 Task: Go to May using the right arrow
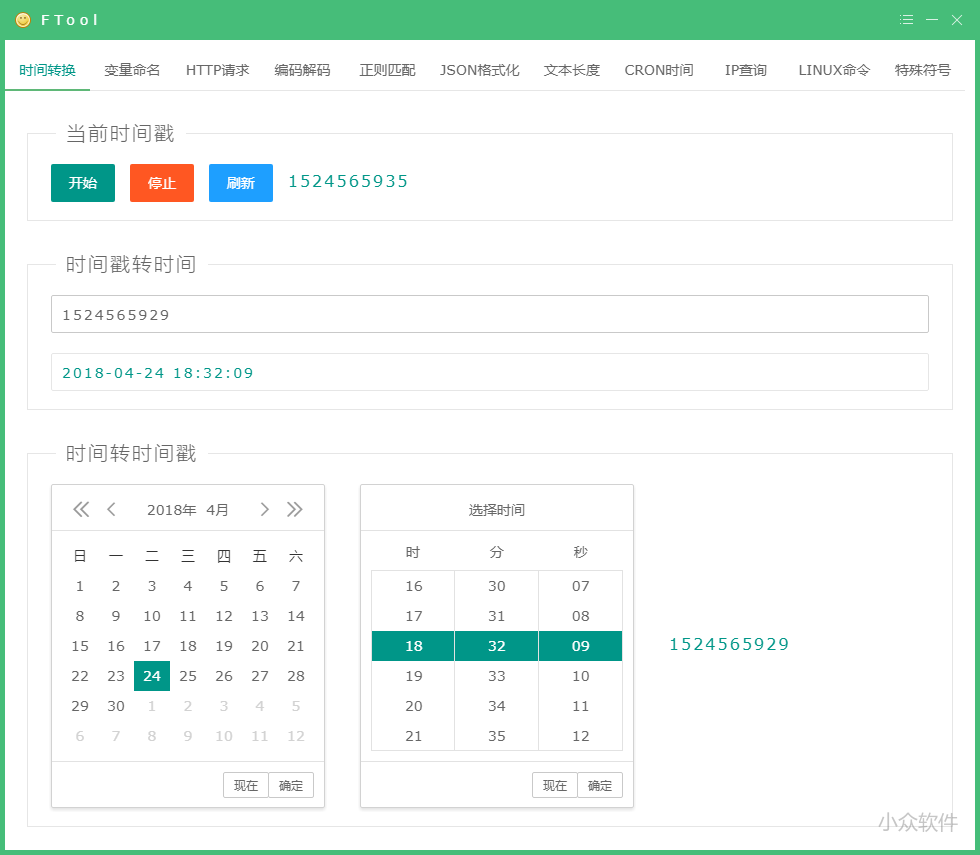pyautogui.click(x=265, y=509)
